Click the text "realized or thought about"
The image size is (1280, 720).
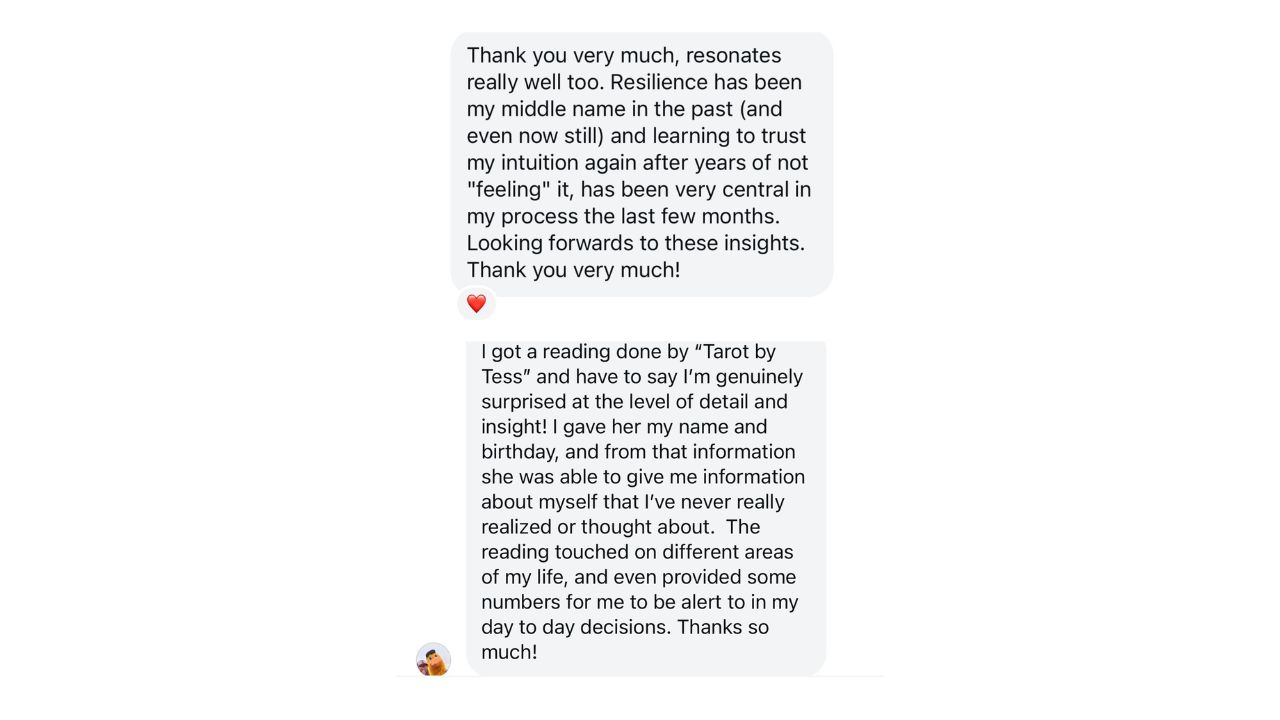tap(595, 527)
